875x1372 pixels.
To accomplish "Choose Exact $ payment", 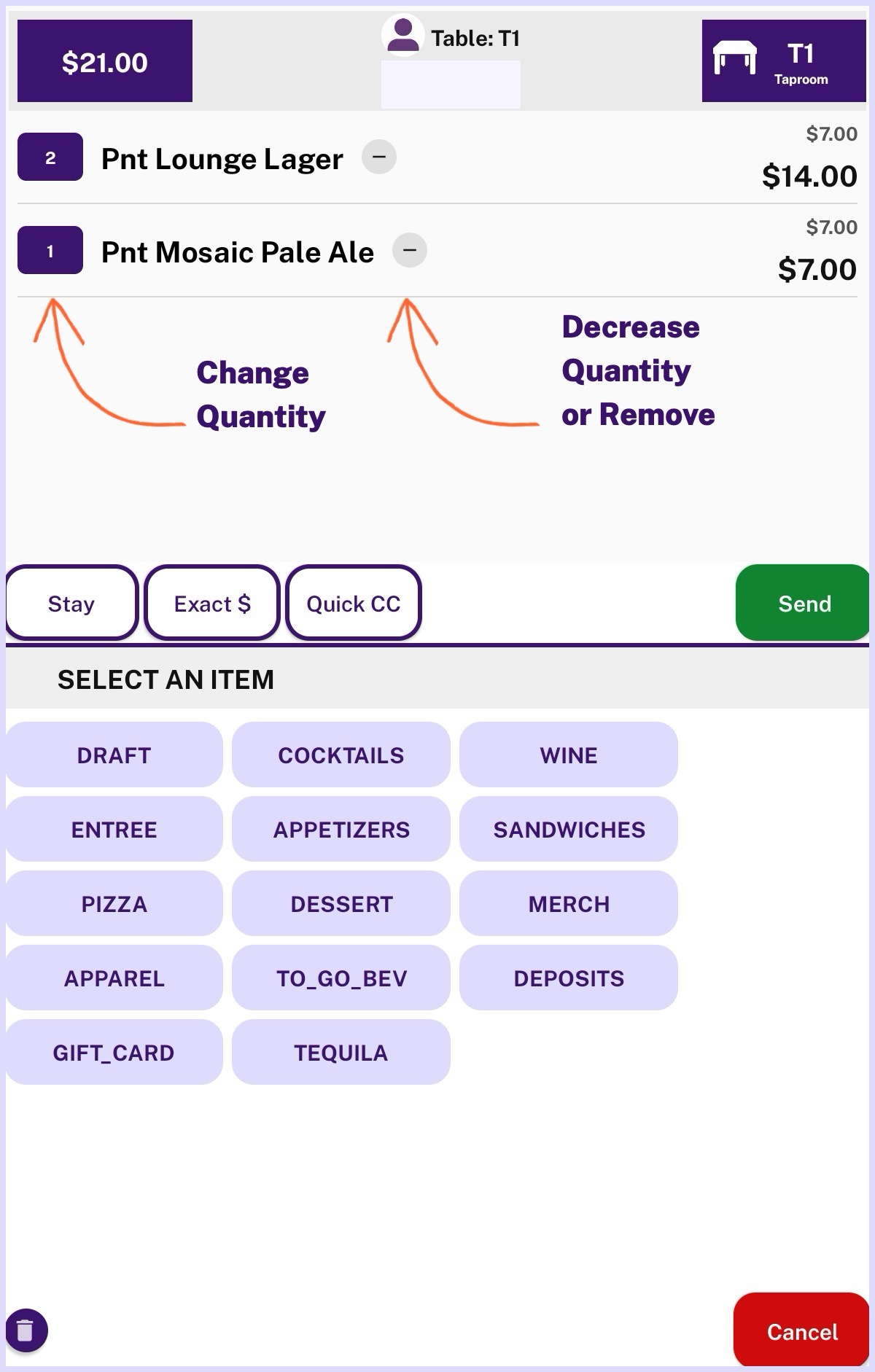I will tap(212, 603).
